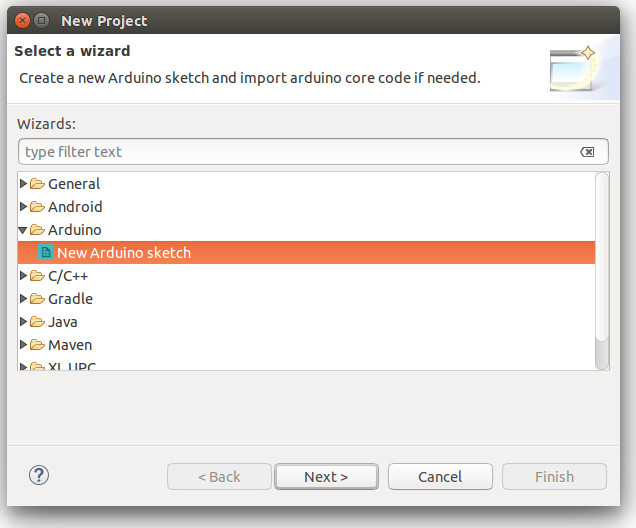Expand the C/C++ category arrow
The width and height of the screenshot is (636, 528).
point(23,276)
